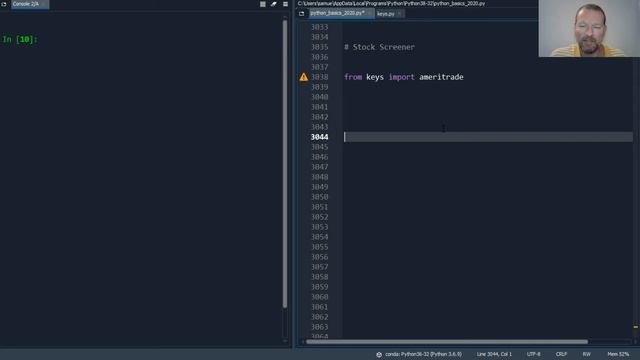Screen dimensions: 640x360
Task: Click the Line 3044, Col 1 status
Action: (x=494, y=354)
